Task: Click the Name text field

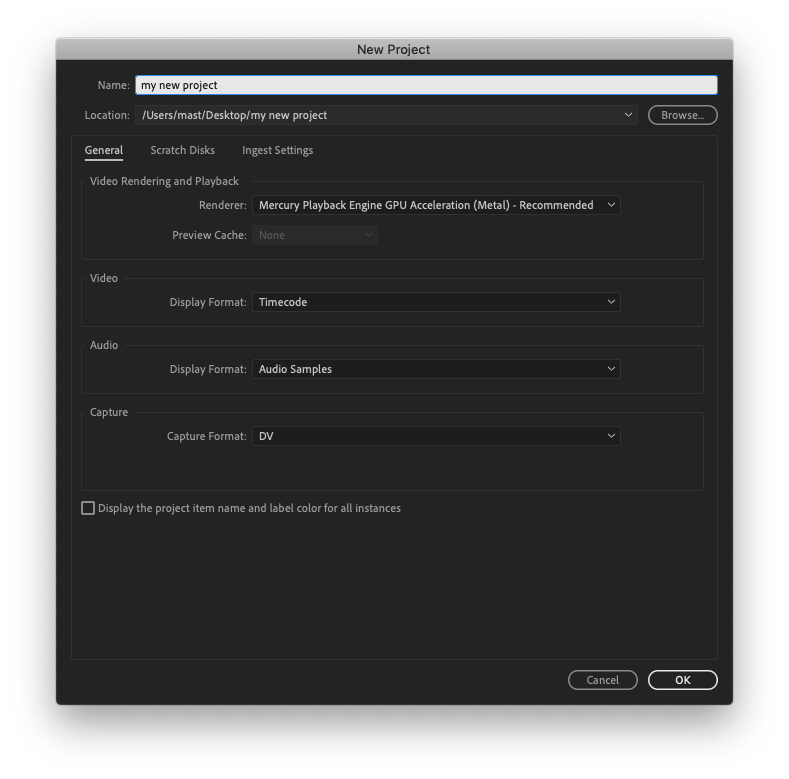Action: pos(426,86)
